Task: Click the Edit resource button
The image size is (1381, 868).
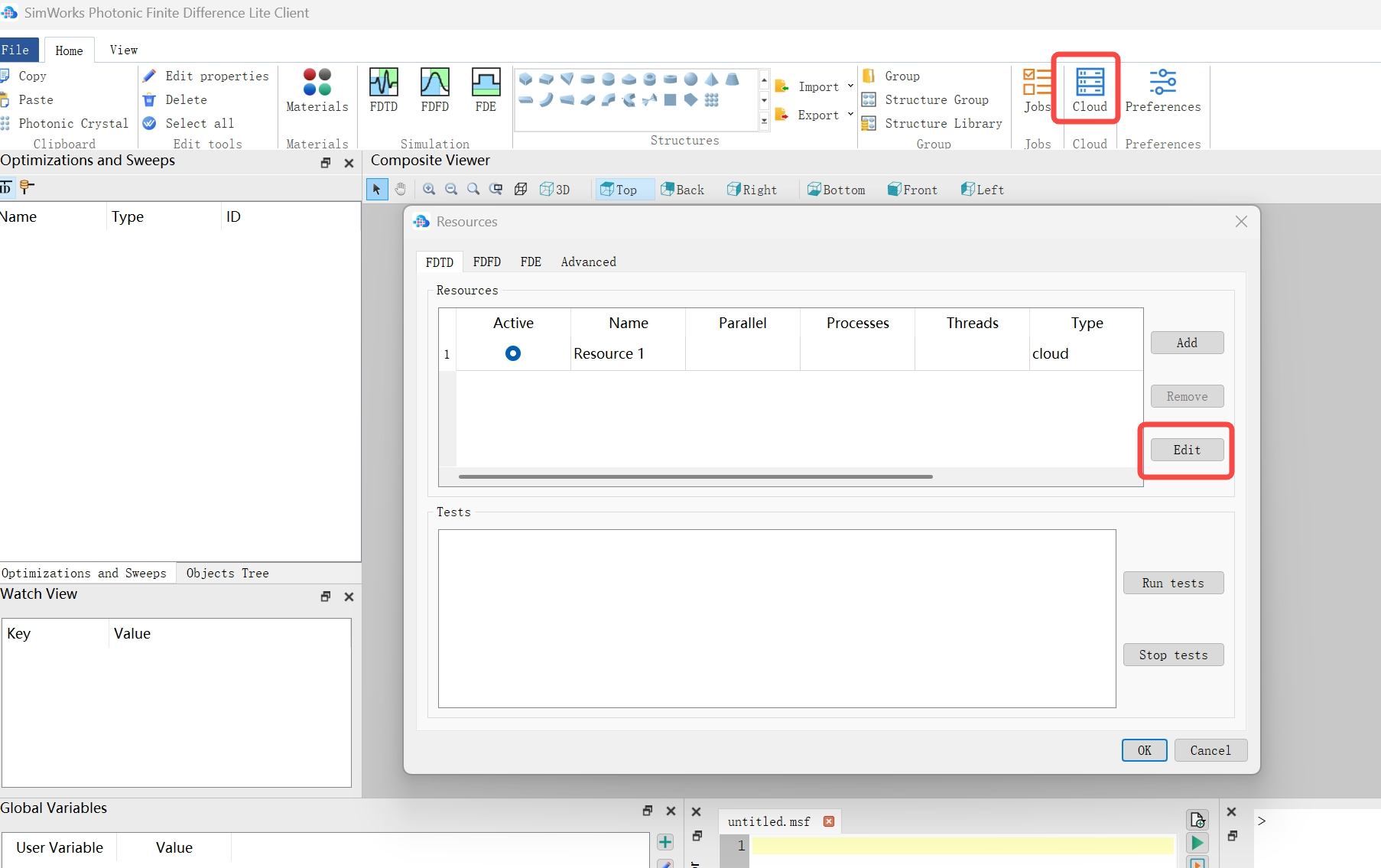Action: pos(1187,450)
